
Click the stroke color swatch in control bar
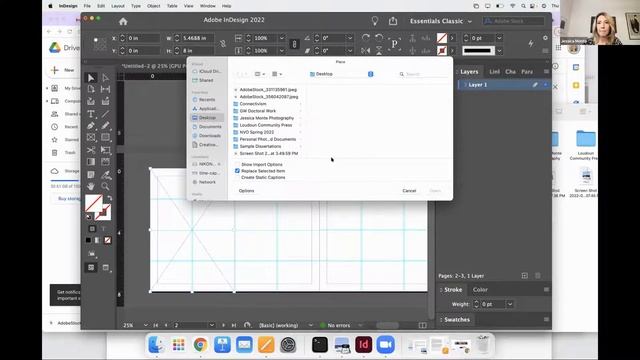click(x=442, y=51)
